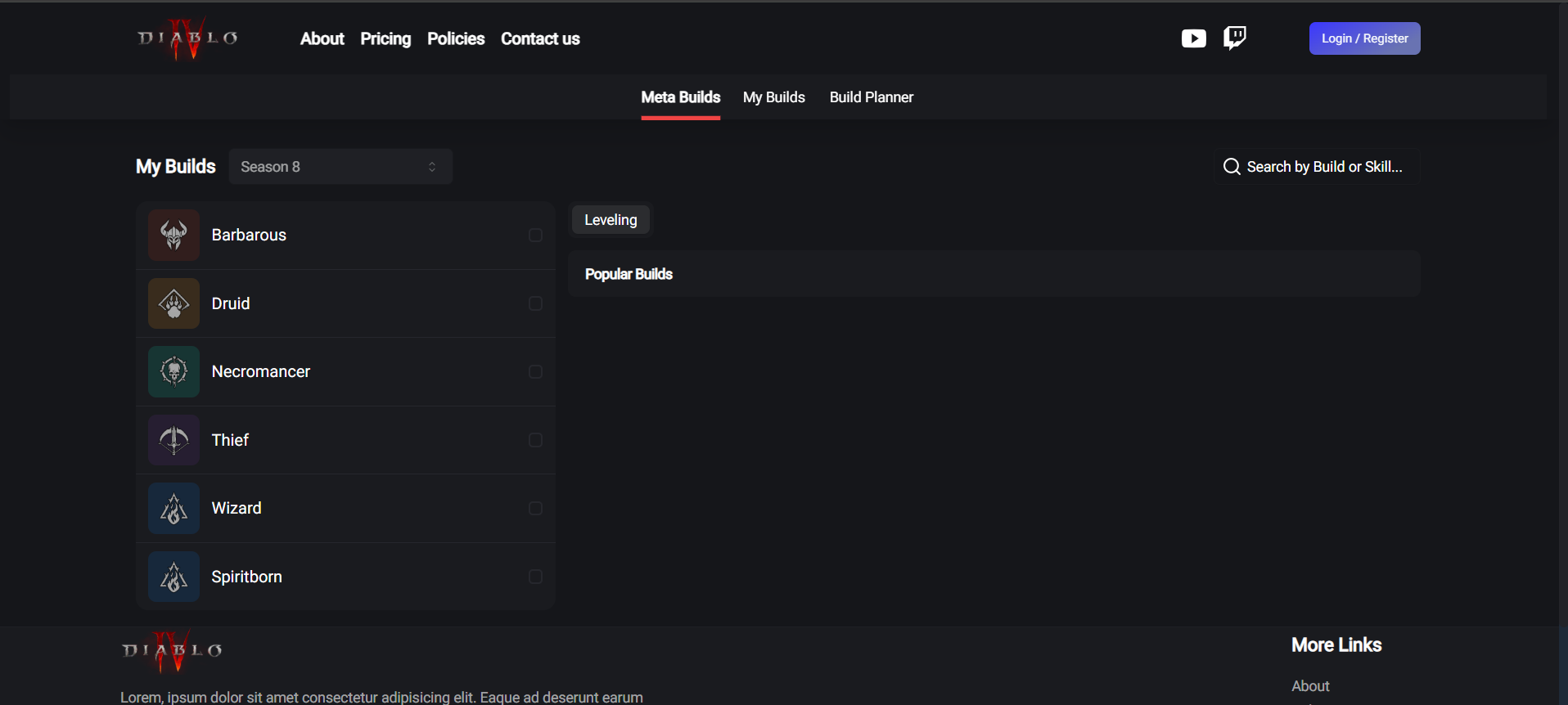Select the Druid class name

point(231,303)
